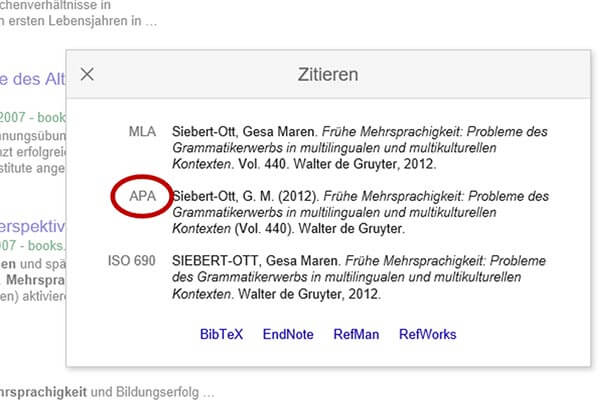Open the search result titled 'e des Alt'
The width and height of the screenshot is (600, 401).
[x=32, y=81]
